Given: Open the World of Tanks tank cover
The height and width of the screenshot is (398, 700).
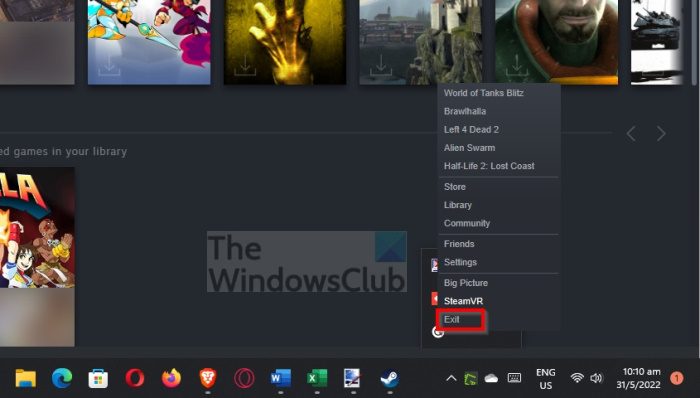Looking at the screenshot, I should point(657,42).
